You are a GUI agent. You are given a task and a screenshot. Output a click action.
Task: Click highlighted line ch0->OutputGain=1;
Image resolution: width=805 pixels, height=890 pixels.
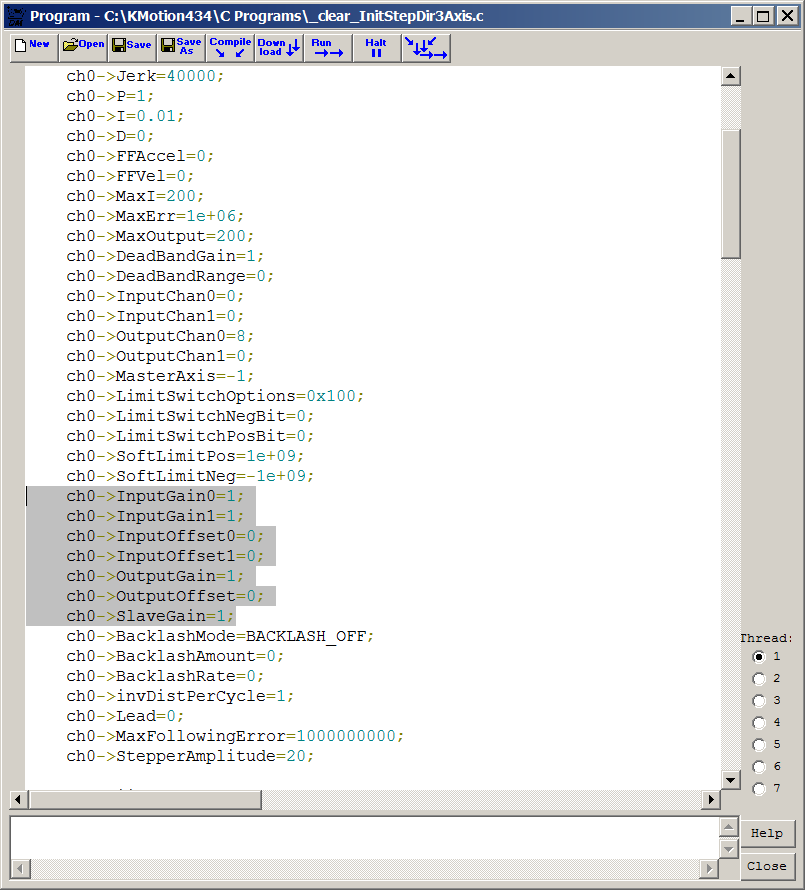[x=155, y=576]
